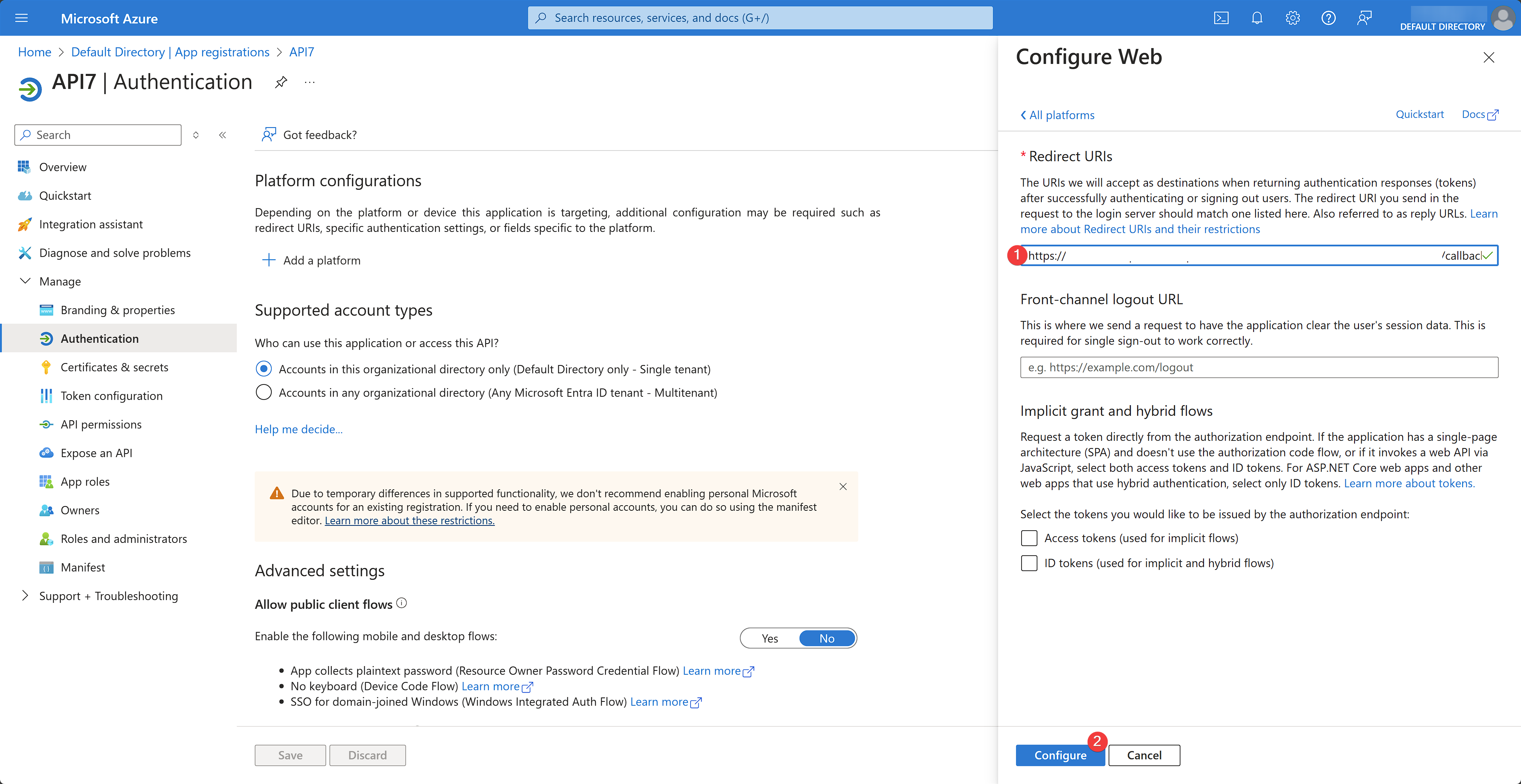Image resolution: width=1521 pixels, height=784 pixels.
Task: Click the Discard button
Action: [x=367, y=755]
